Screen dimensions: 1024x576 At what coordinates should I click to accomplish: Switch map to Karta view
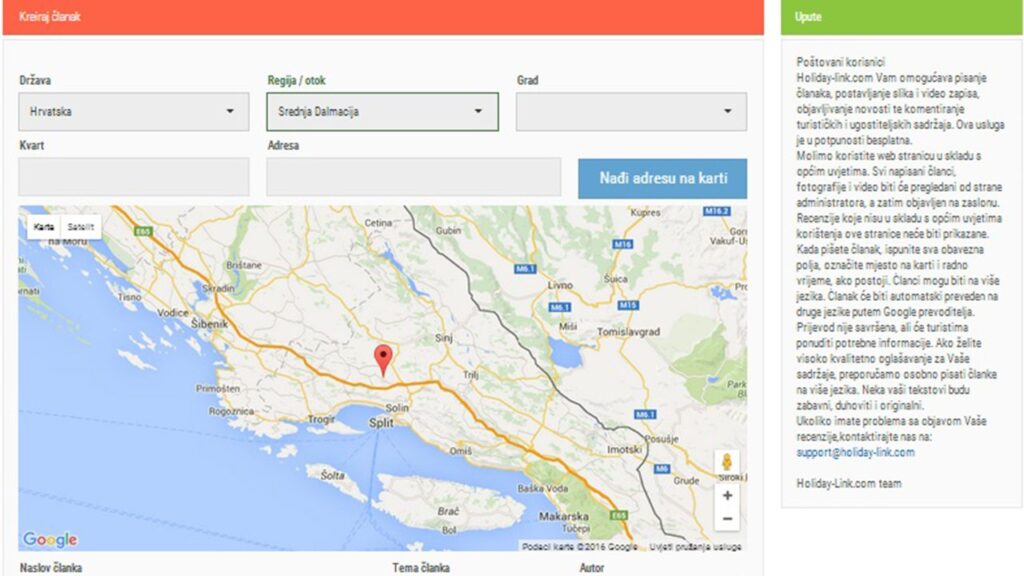pyautogui.click(x=44, y=227)
